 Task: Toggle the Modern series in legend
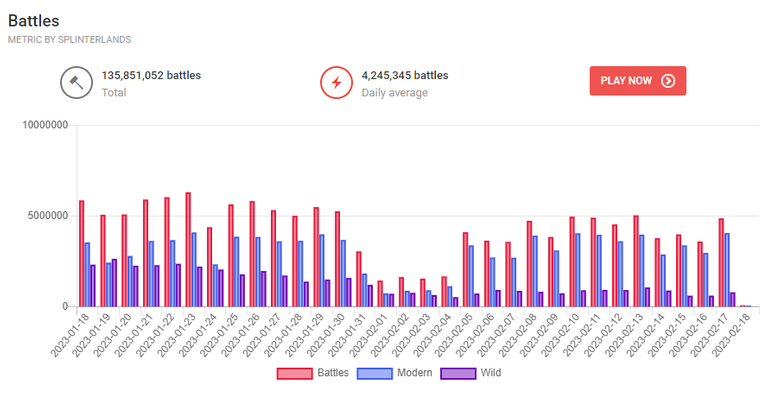point(395,373)
